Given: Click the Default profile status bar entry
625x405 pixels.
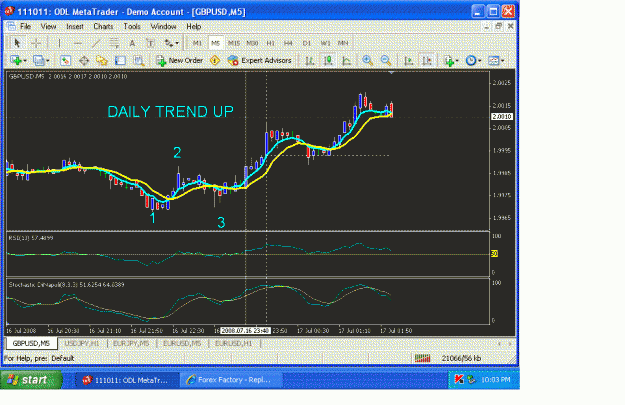Looking at the screenshot, I should coord(63,358).
